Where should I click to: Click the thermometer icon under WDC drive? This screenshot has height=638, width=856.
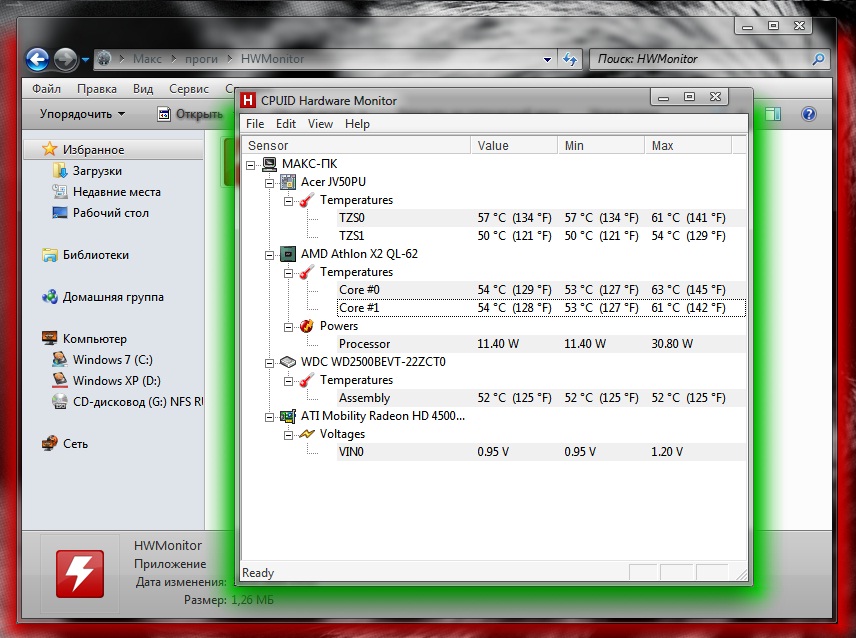coord(307,380)
